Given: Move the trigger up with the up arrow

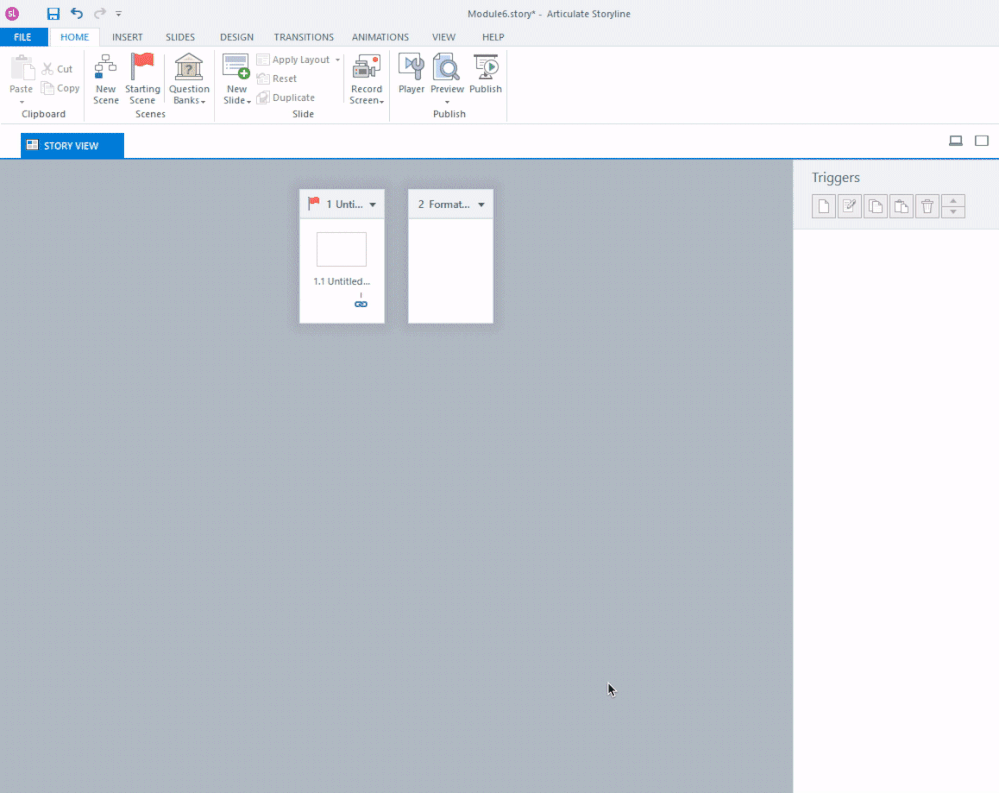Looking at the screenshot, I should 954,201.
